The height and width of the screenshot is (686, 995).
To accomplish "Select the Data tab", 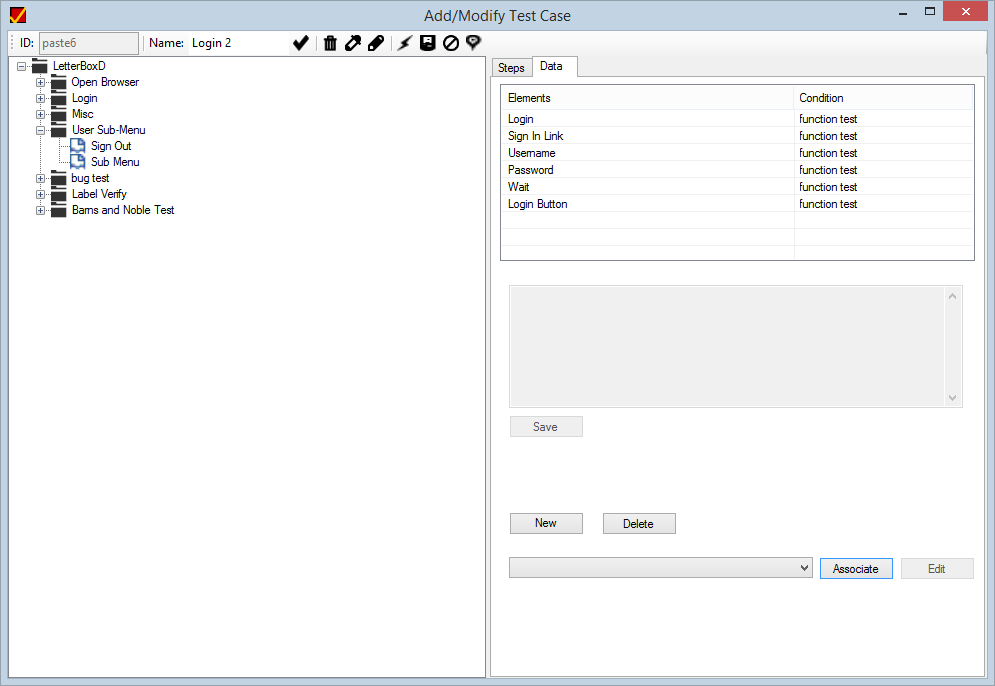I will pos(551,66).
